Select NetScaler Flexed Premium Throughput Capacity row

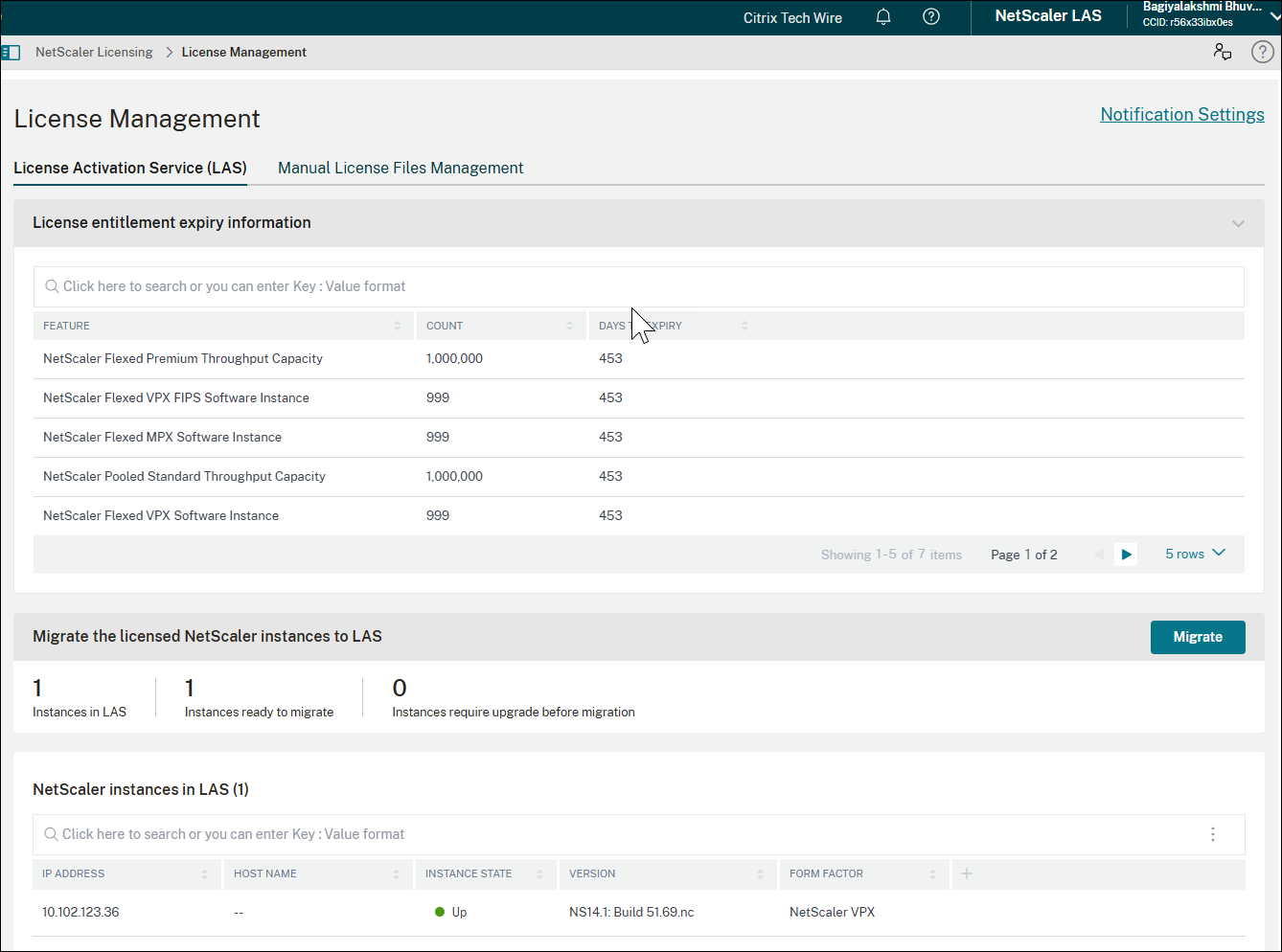[639, 359]
